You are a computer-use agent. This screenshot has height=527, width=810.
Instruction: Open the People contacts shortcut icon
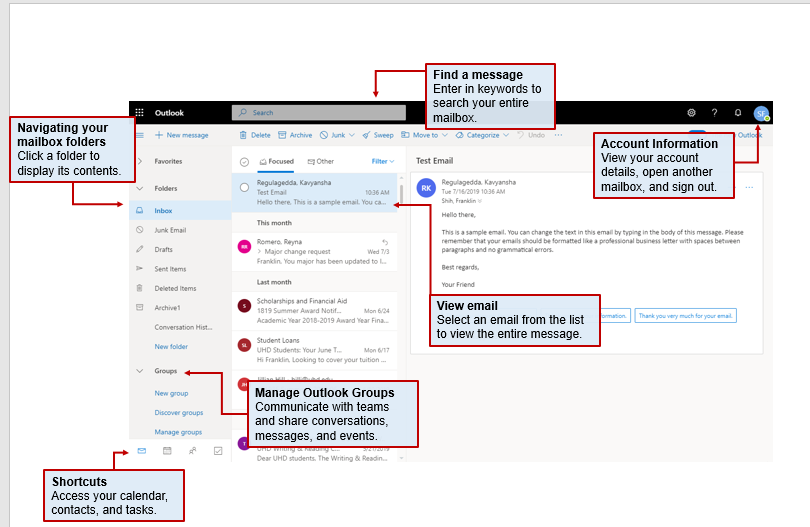[193, 451]
